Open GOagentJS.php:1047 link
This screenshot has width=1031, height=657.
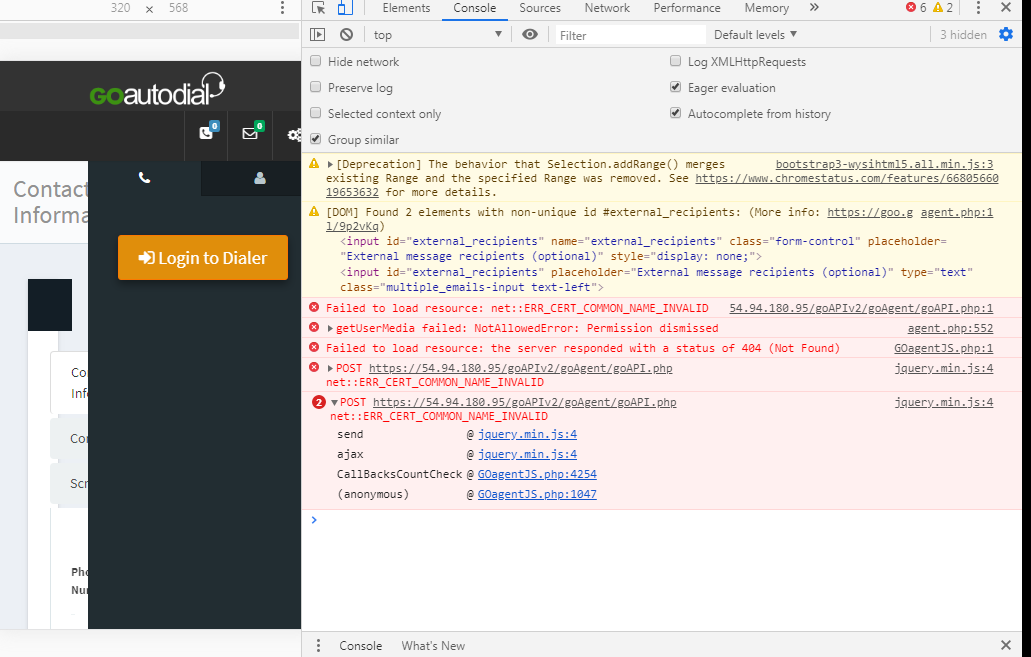click(537, 495)
